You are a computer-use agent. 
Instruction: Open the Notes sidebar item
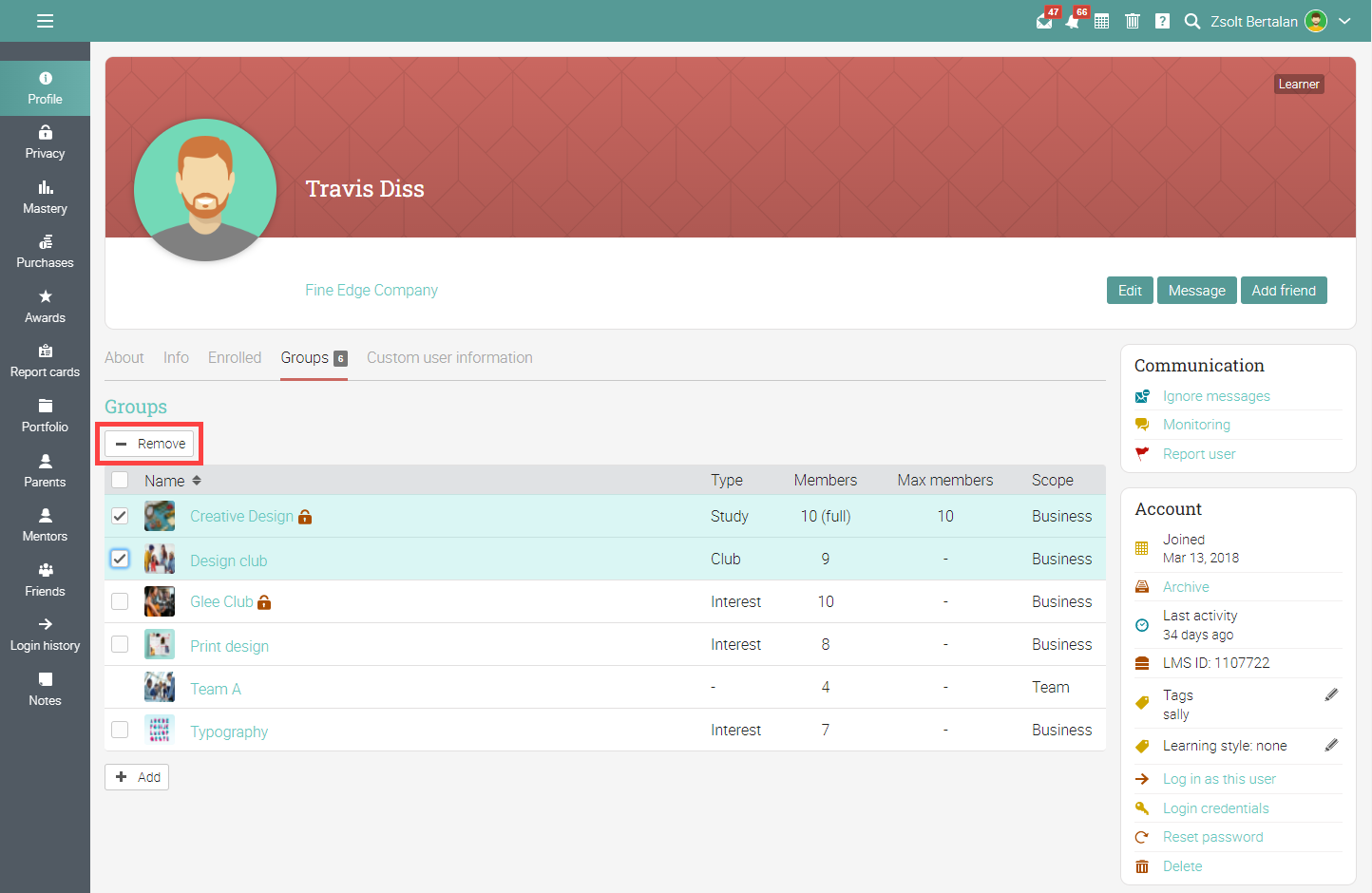point(45,690)
